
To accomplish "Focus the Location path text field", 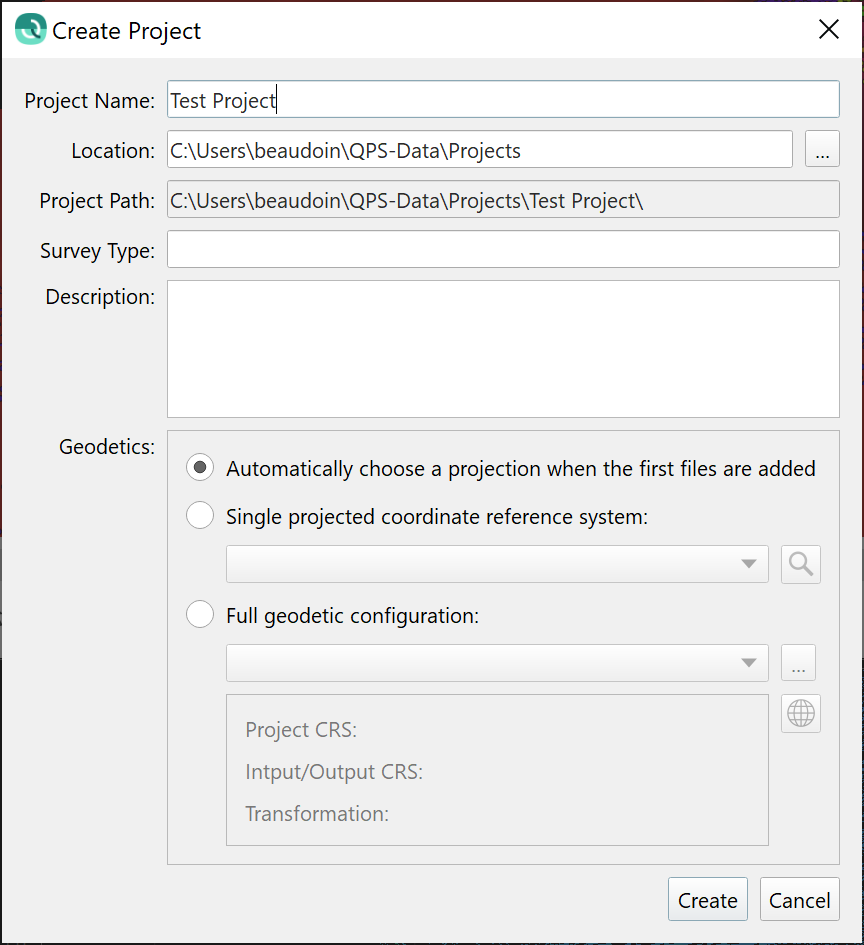I will [x=480, y=151].
